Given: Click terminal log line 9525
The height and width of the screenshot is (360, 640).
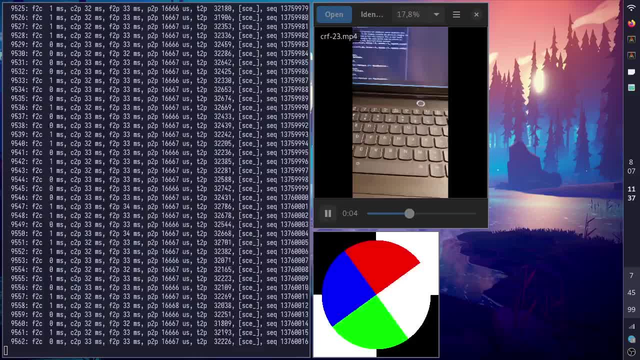Looking at the screenshot, I should 159,8.
